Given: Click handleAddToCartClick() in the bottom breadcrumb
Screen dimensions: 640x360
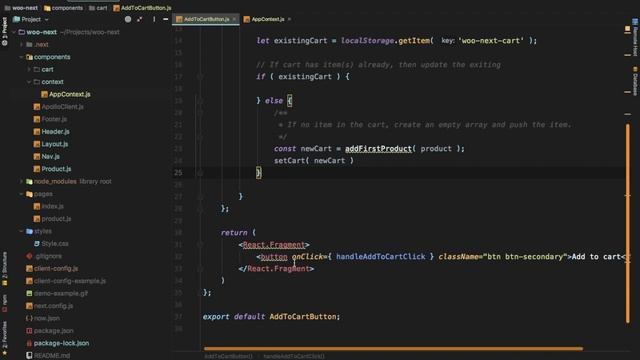Looking at the screenshot, I should 294,356.
